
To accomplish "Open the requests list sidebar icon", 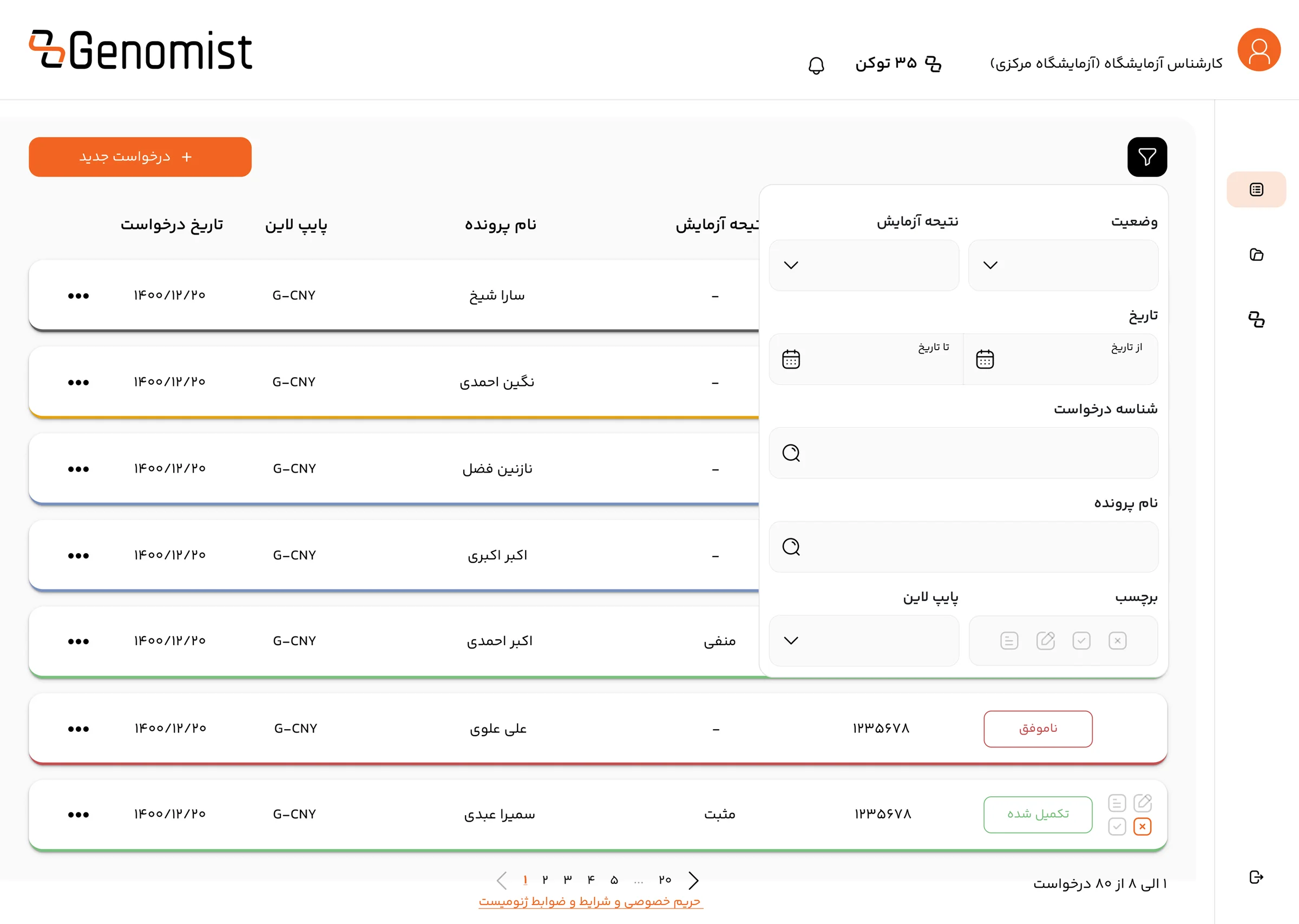I will click(1256, 189).
